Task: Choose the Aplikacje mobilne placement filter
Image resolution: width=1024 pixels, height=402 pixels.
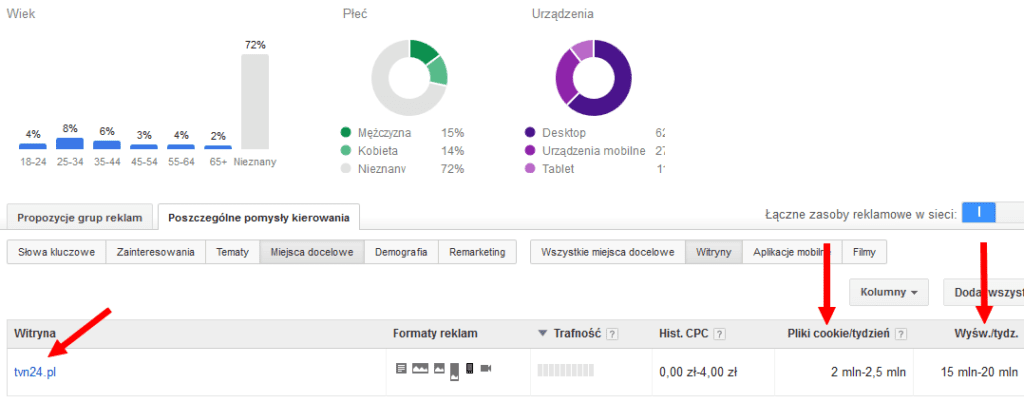Action: pos(792,252)
